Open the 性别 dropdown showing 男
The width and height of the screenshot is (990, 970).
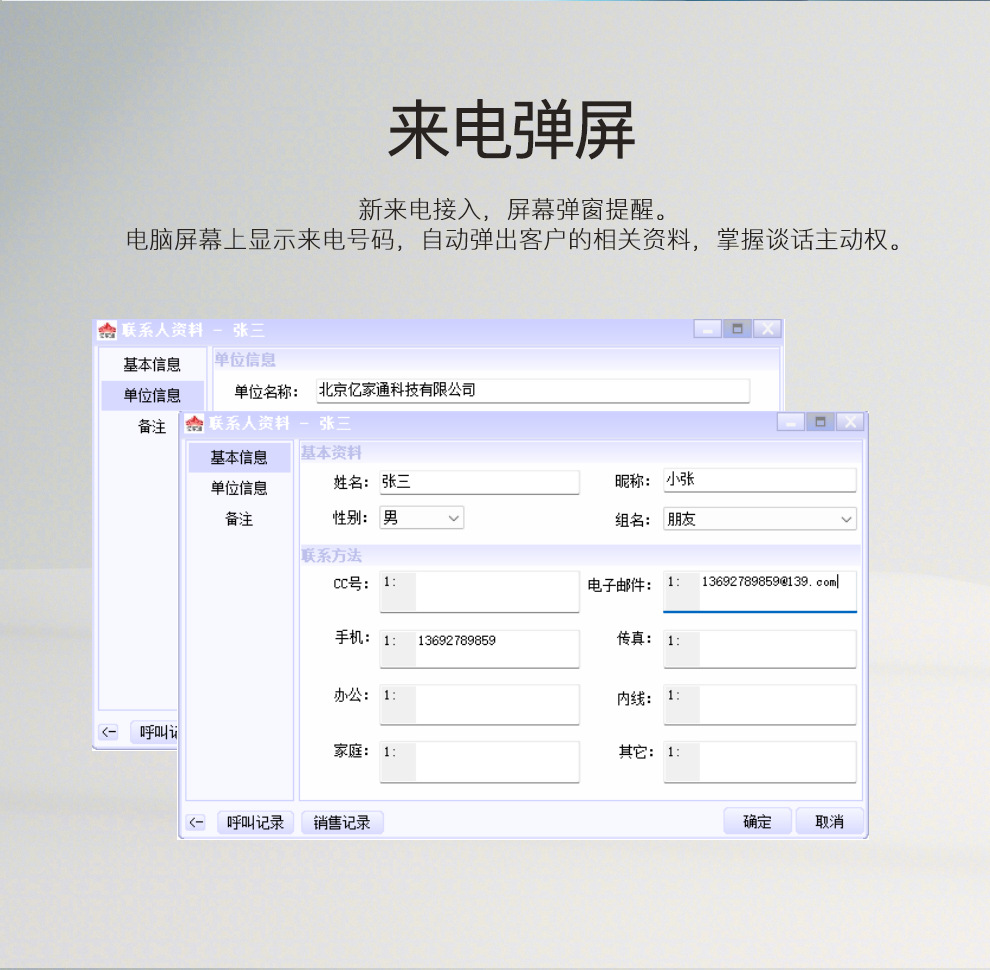(x=422, y=518)
